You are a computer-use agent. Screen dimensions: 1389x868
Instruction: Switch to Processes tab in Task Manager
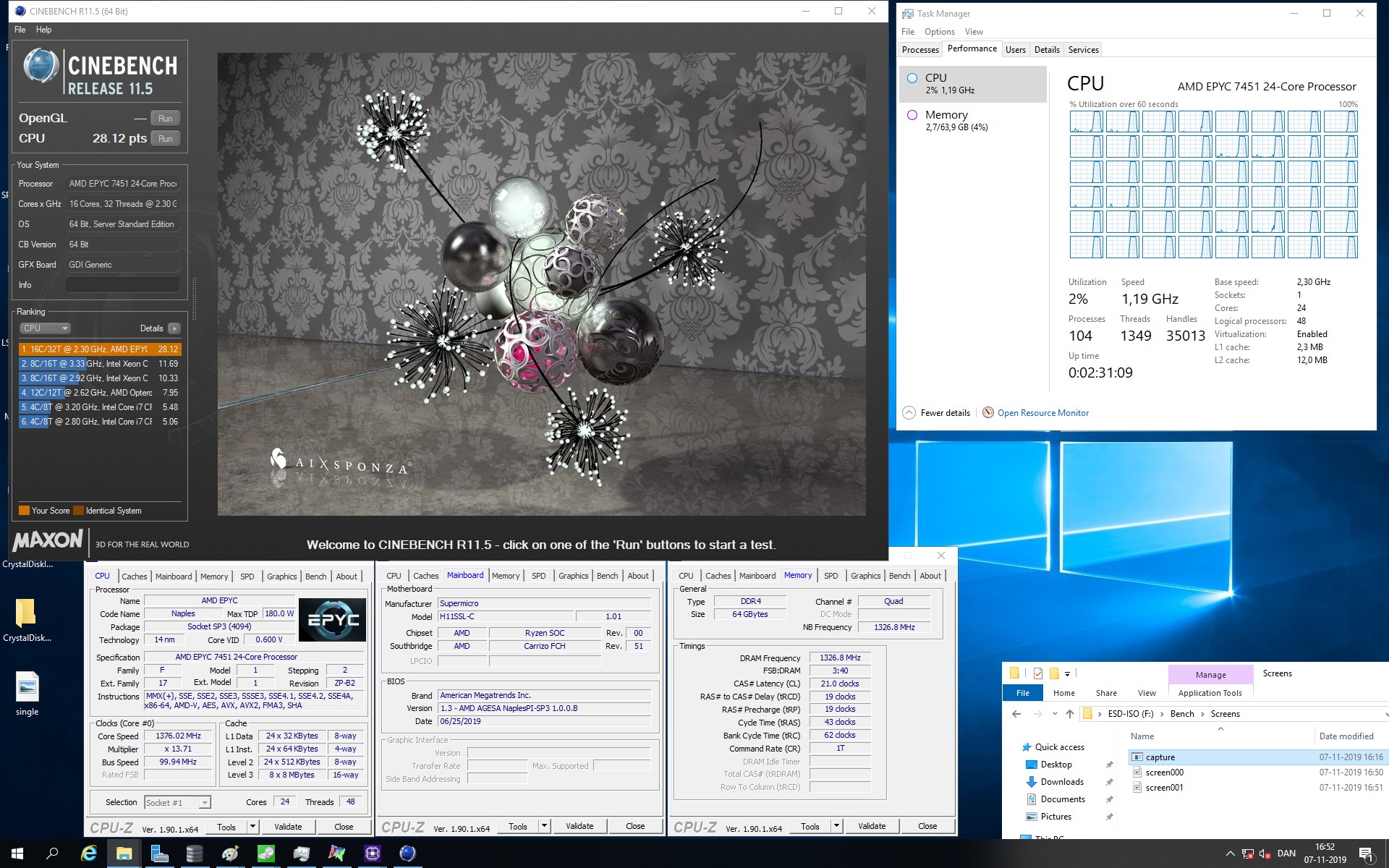[920, 50]
